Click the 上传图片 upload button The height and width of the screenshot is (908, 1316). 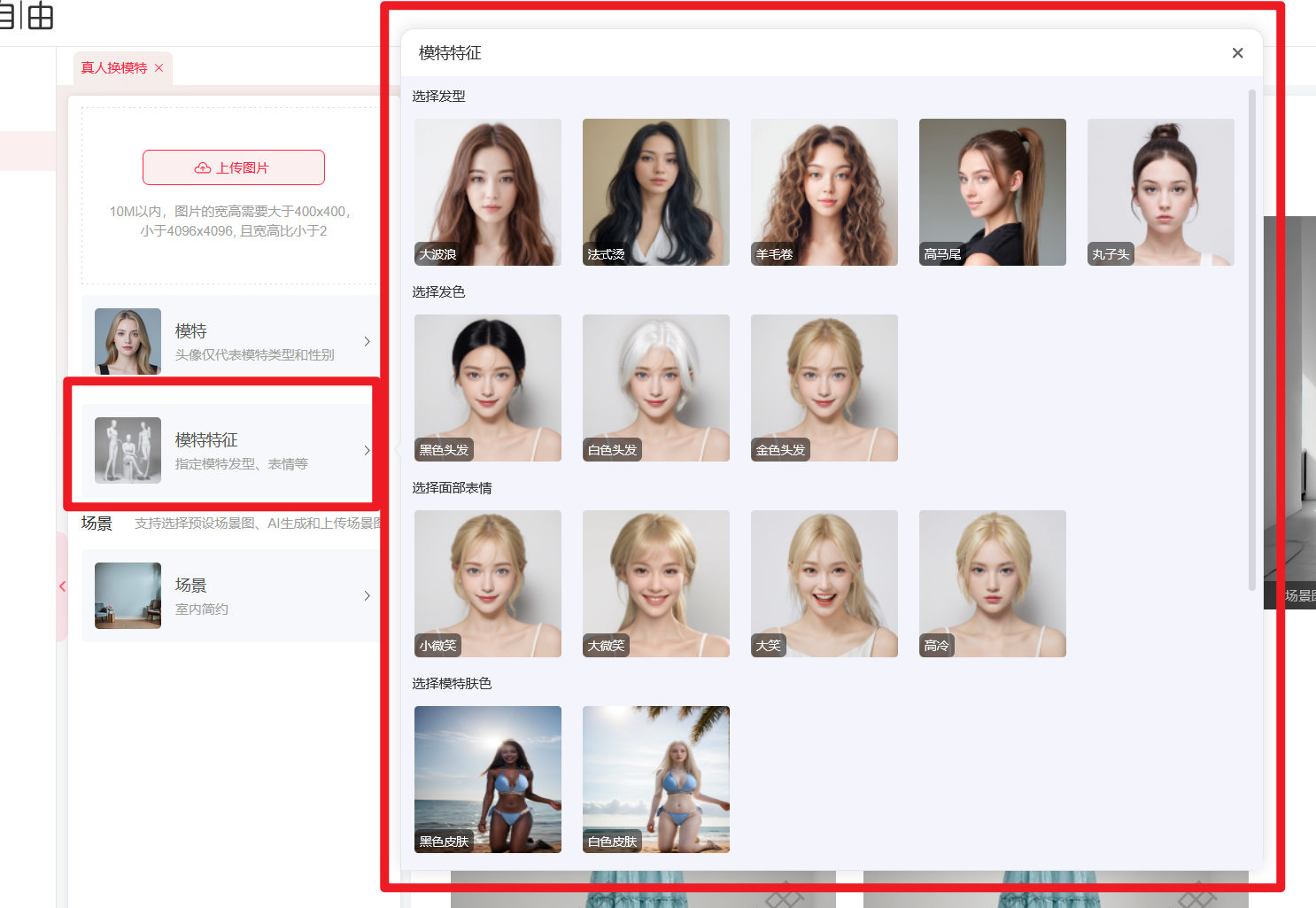234,167
